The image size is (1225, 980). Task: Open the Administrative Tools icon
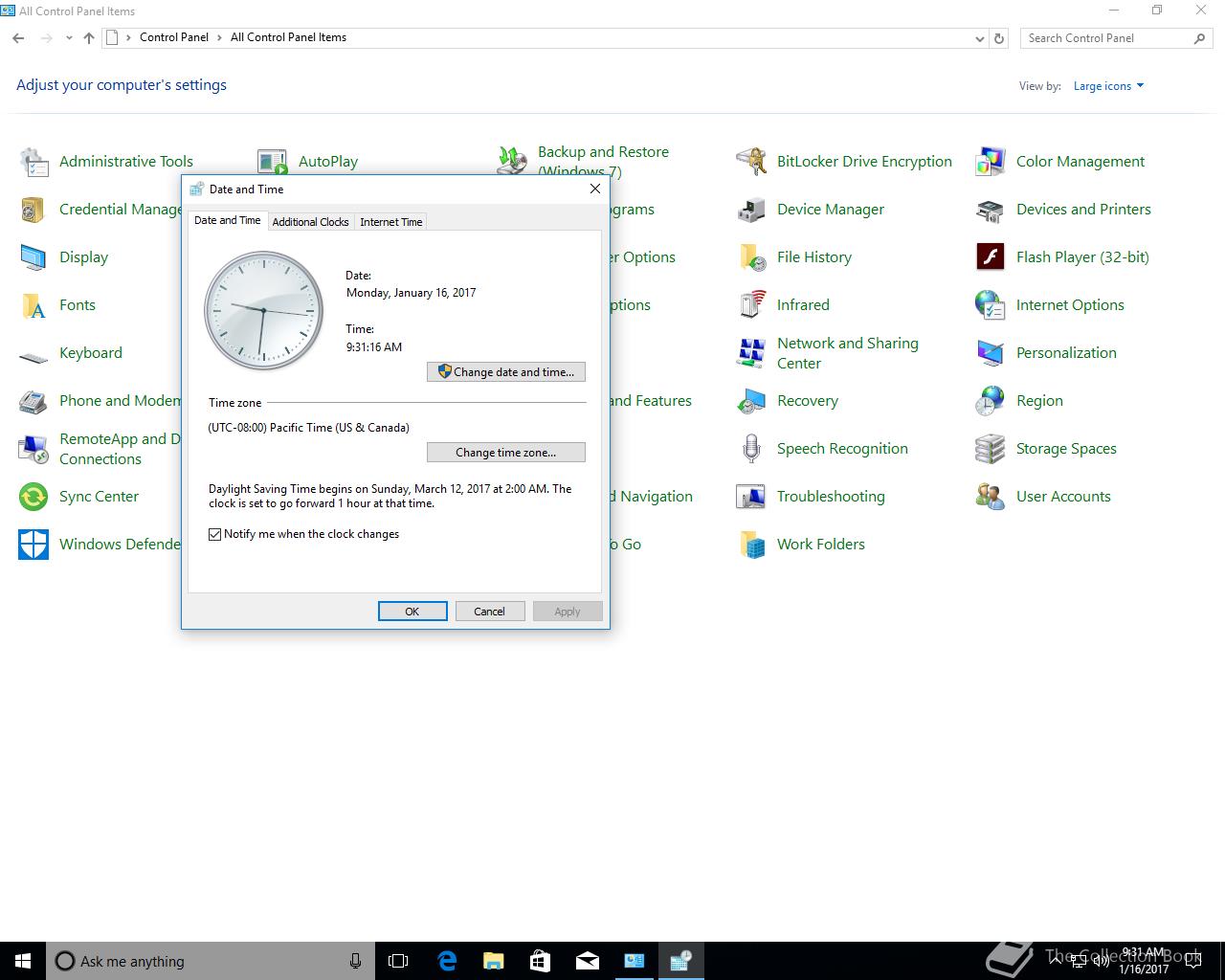[33, 162]
